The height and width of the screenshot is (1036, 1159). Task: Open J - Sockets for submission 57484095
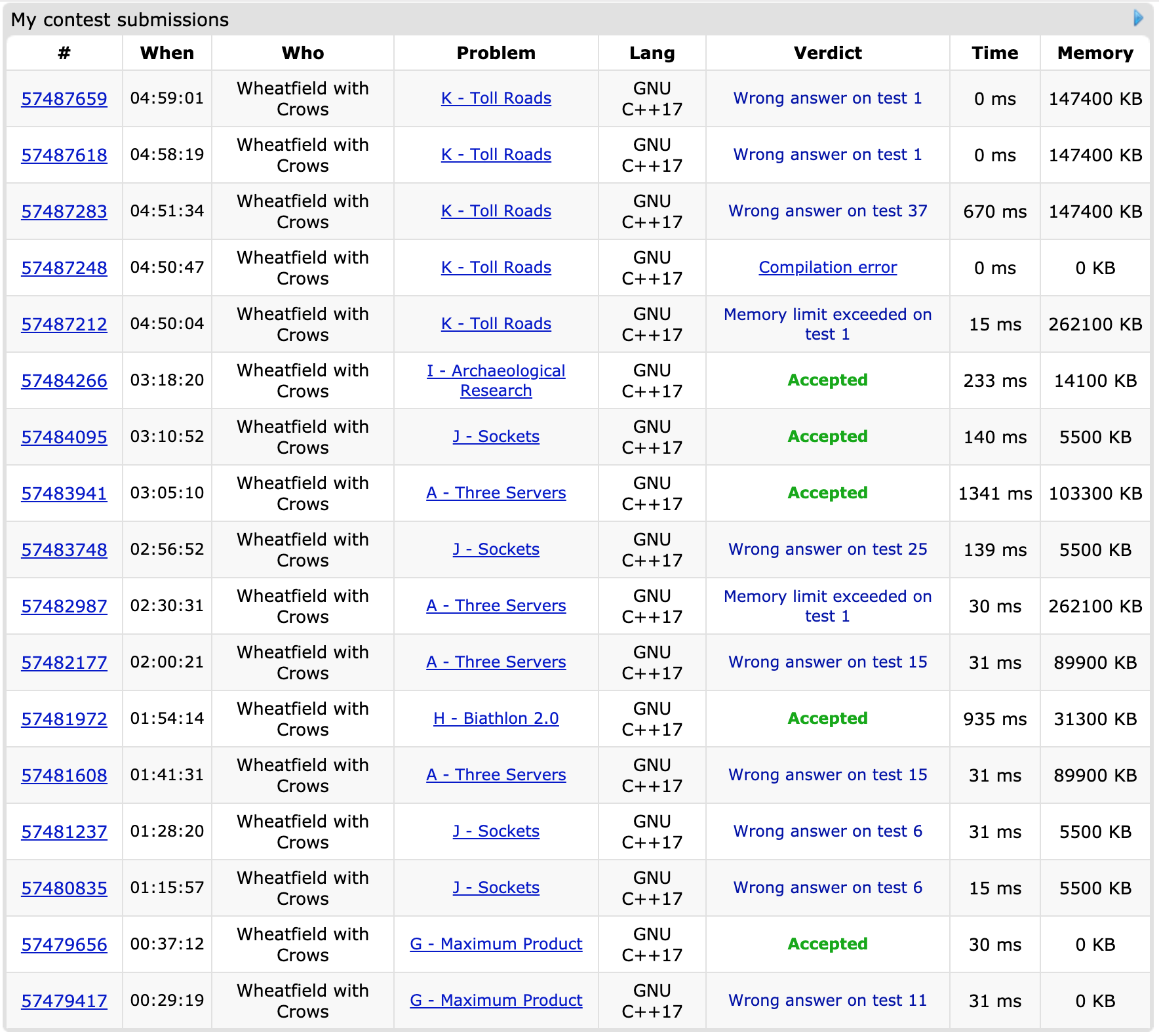click(x=496, y=437)
